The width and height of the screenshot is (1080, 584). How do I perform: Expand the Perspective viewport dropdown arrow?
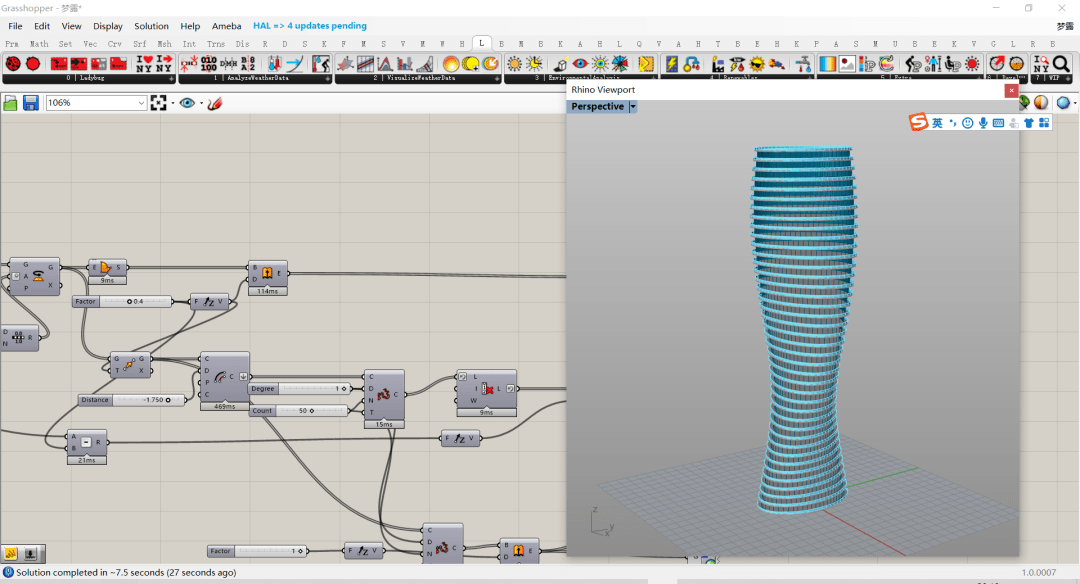tap(632, 107)
